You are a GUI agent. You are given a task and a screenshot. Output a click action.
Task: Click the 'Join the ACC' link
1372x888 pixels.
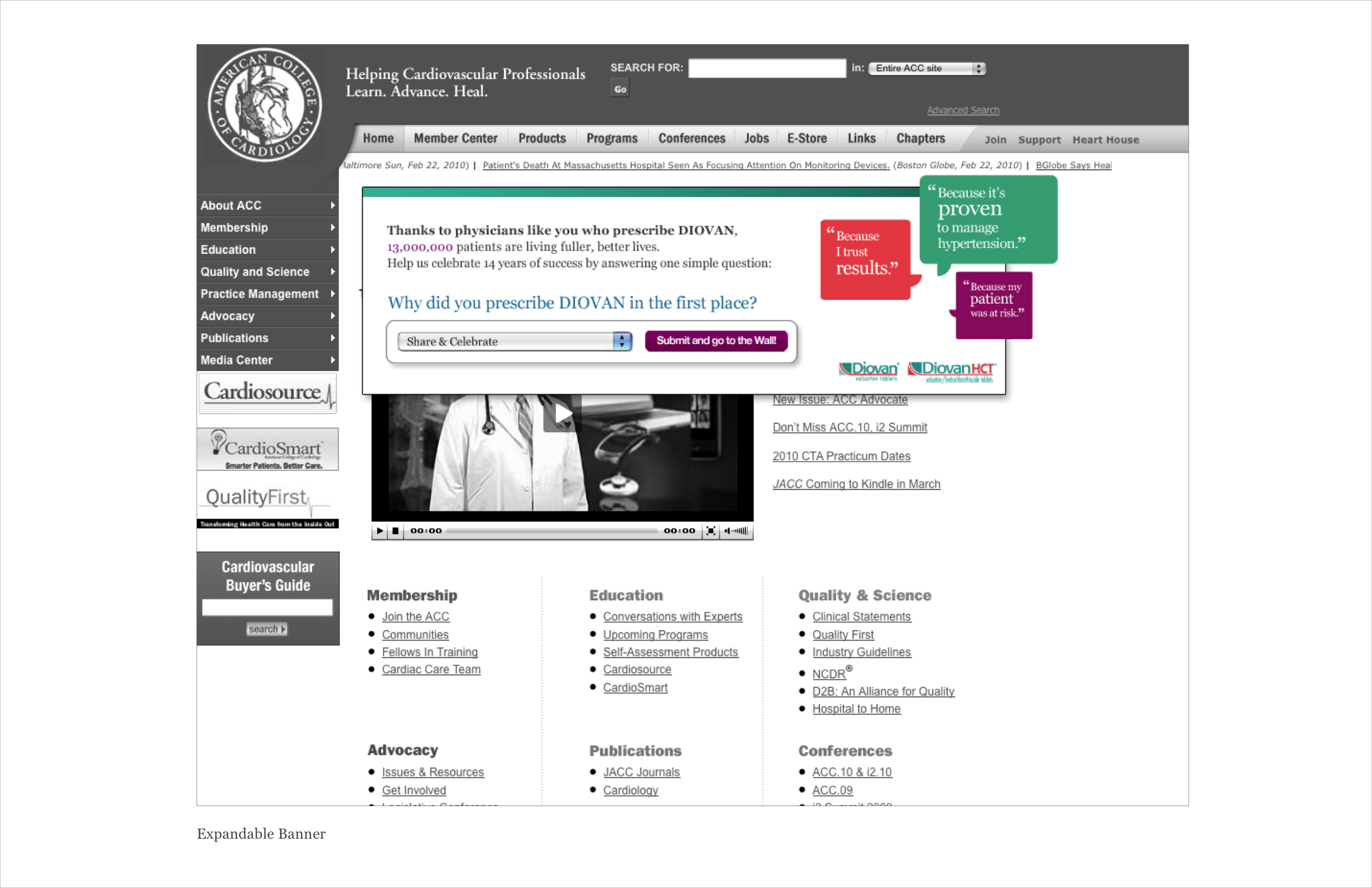coord(415,617)
